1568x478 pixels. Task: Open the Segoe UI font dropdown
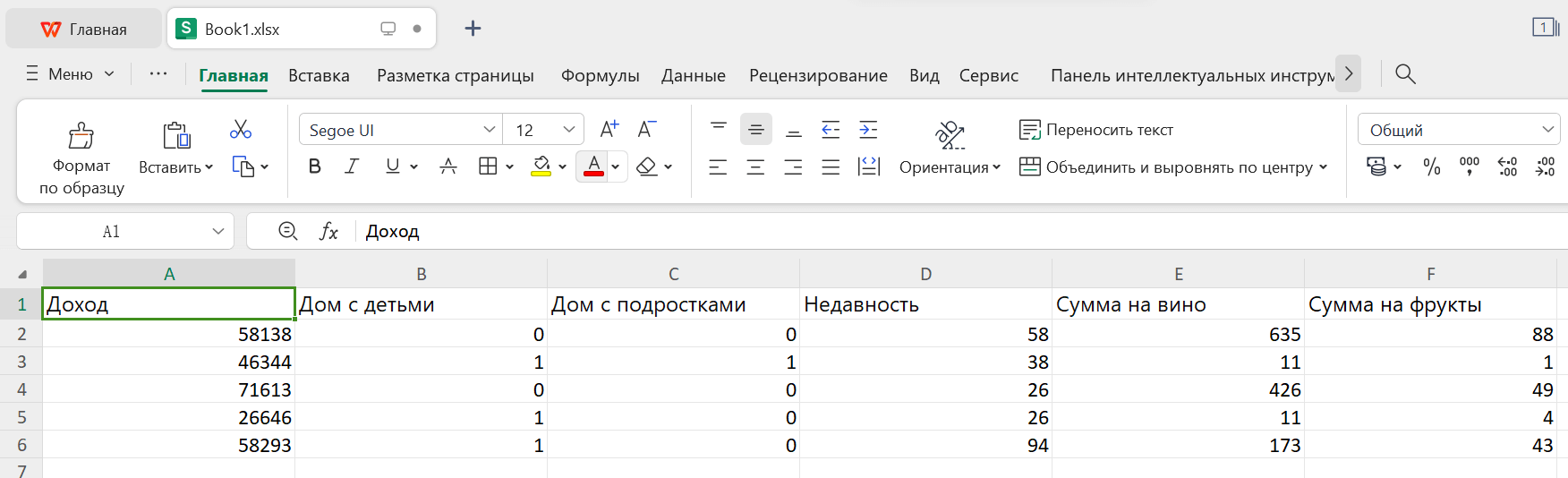[489, 130]
